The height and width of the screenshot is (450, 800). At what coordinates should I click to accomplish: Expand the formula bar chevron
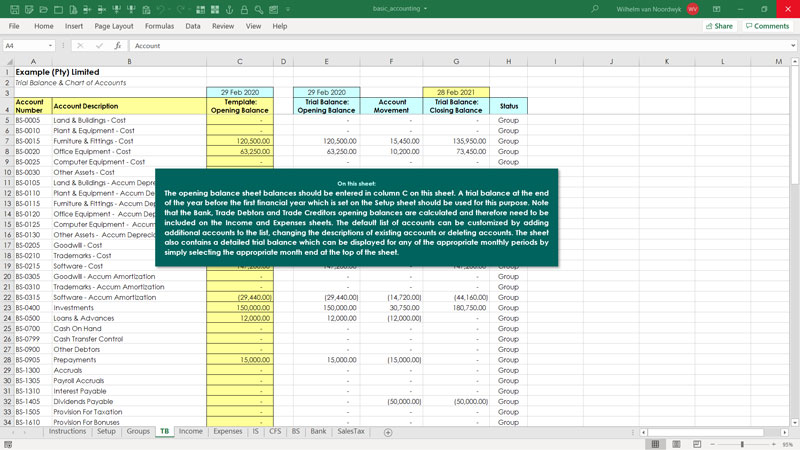point(793,45)
